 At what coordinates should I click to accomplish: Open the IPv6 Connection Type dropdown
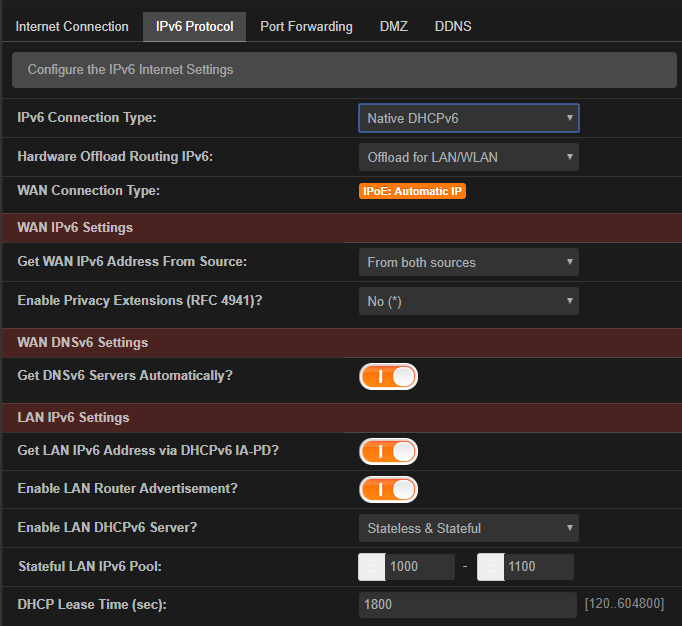[x=468, y=118]
